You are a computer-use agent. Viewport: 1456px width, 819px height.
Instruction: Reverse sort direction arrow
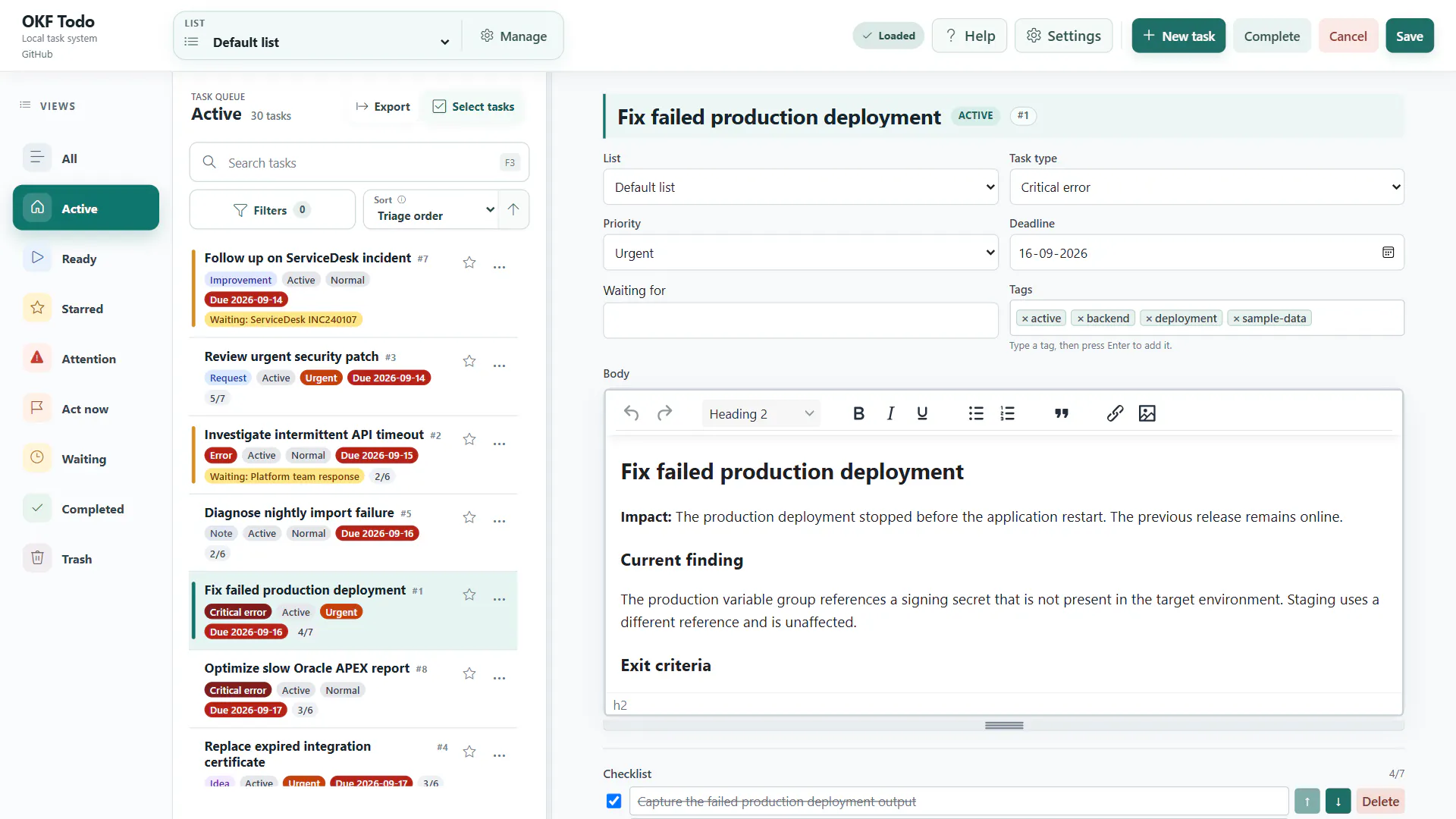pyautogui.click(x=513, y=209)
